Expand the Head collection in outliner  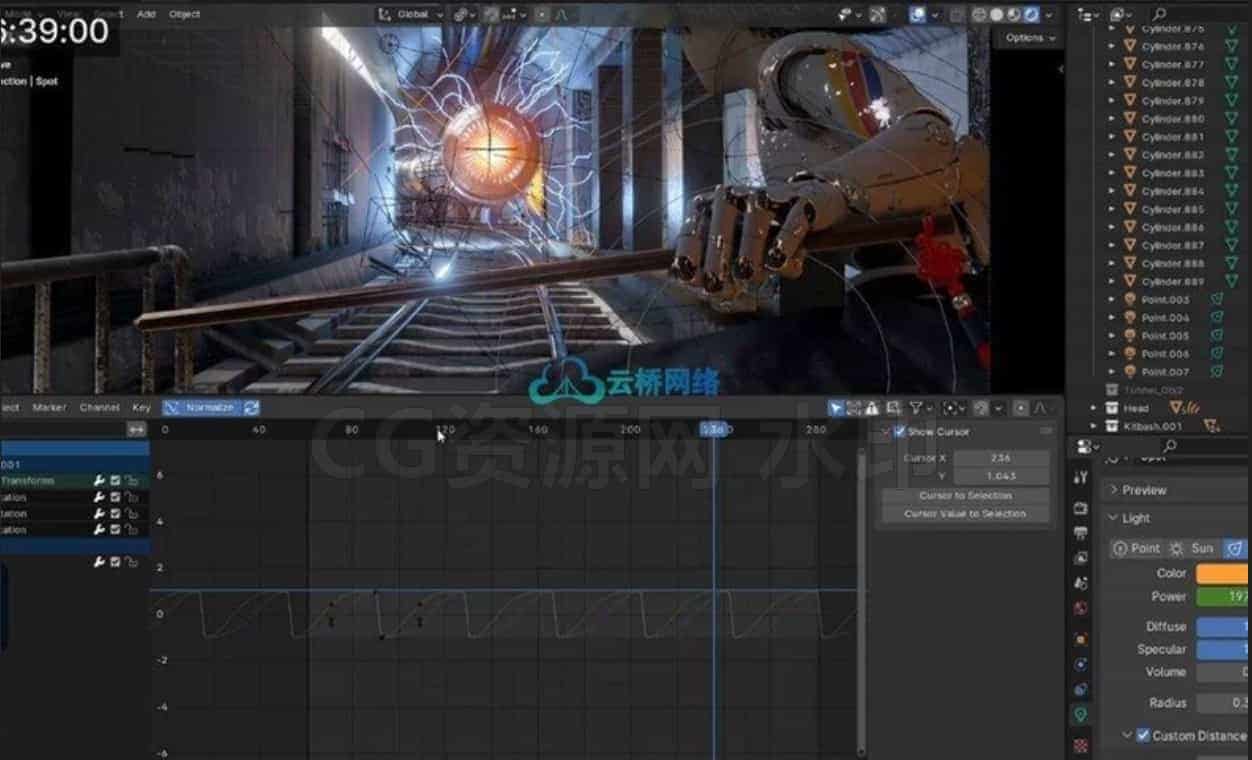tap(1094, 408)
